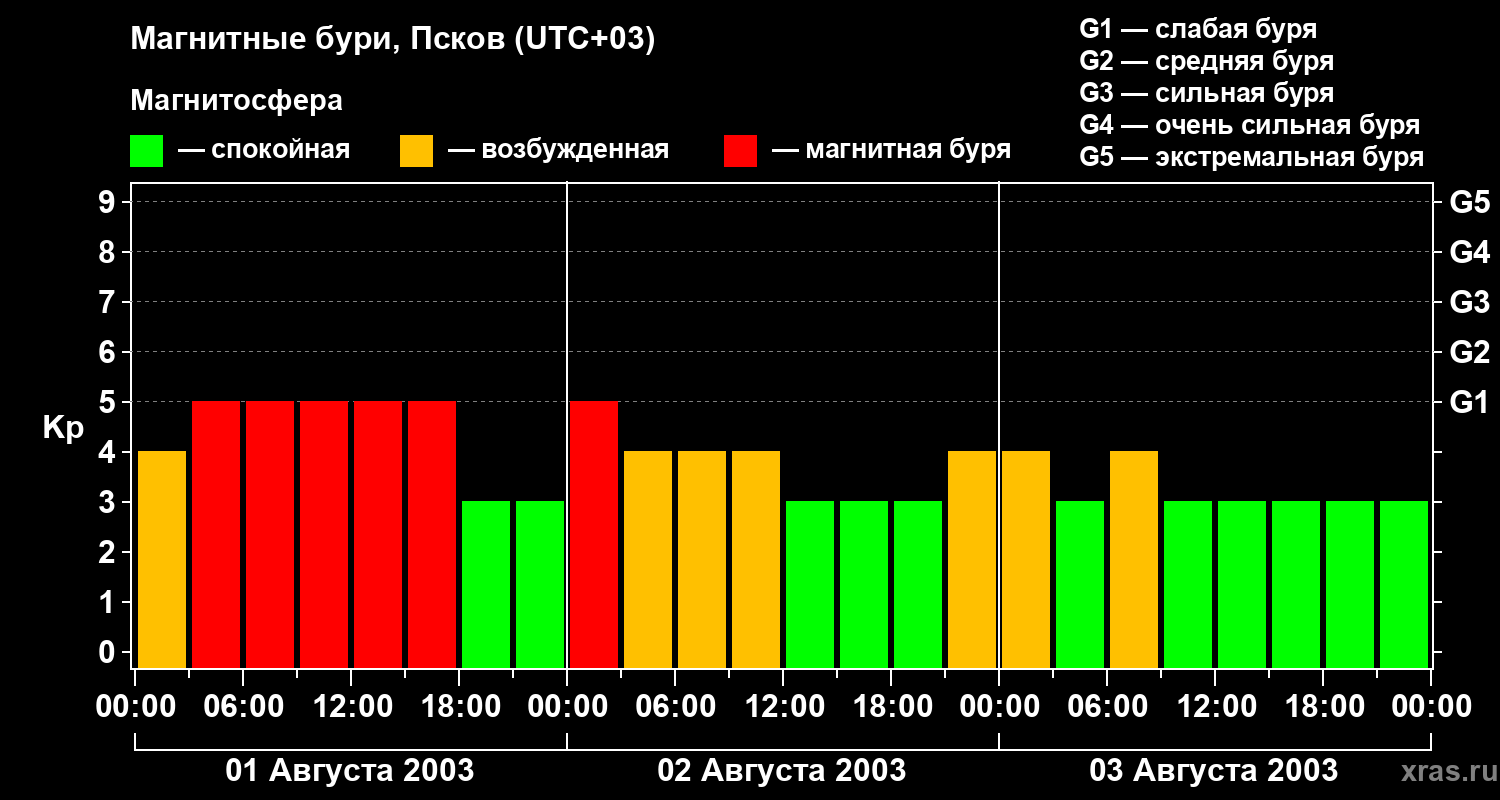The width and height of the screenshot is (1500, 800).
Task: Click the 'G4' right axis label
Action: 1470,252
